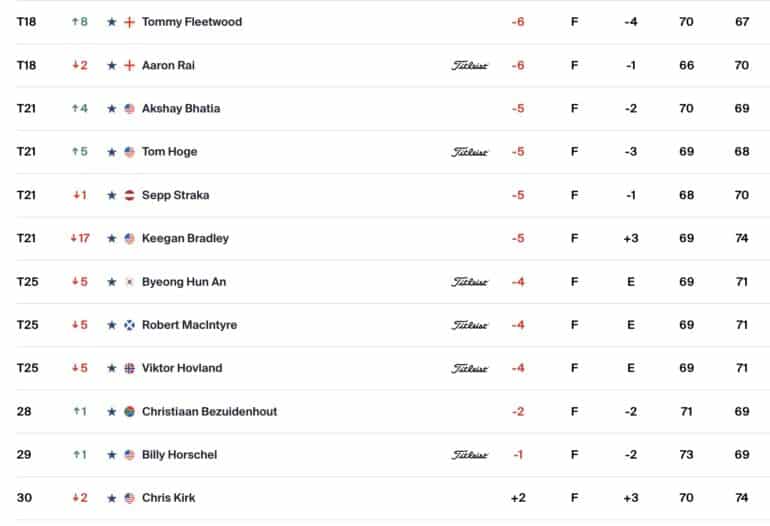Click Austria flag icon beside Sepp Straka
The image size is (770, 526).
pos(129,195)
